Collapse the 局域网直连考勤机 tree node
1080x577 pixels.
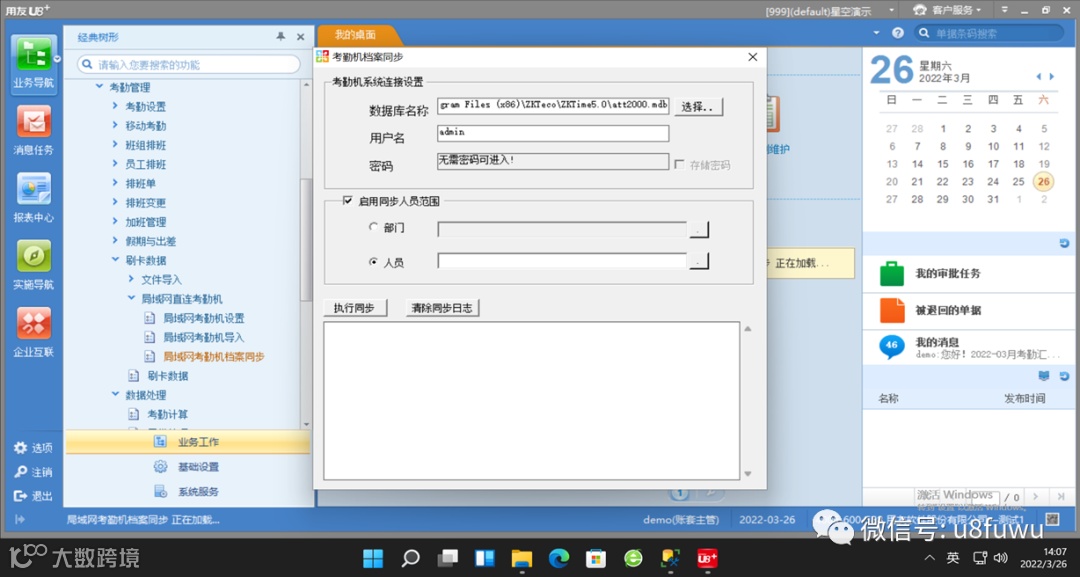click(x=131, y=298)
